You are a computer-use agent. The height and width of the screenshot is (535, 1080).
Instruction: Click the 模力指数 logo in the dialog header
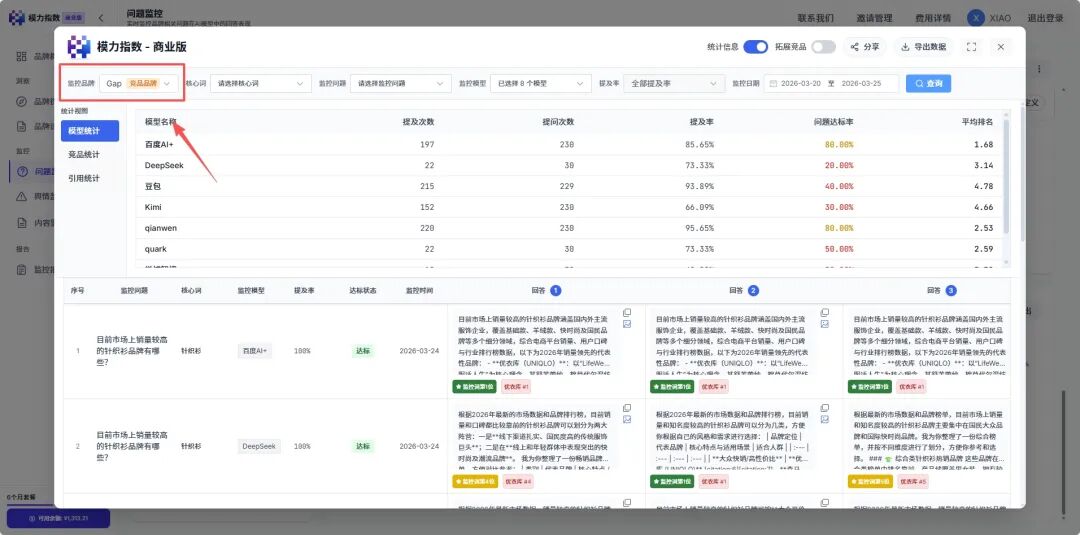pyautogui.click(x=79, y=47)
